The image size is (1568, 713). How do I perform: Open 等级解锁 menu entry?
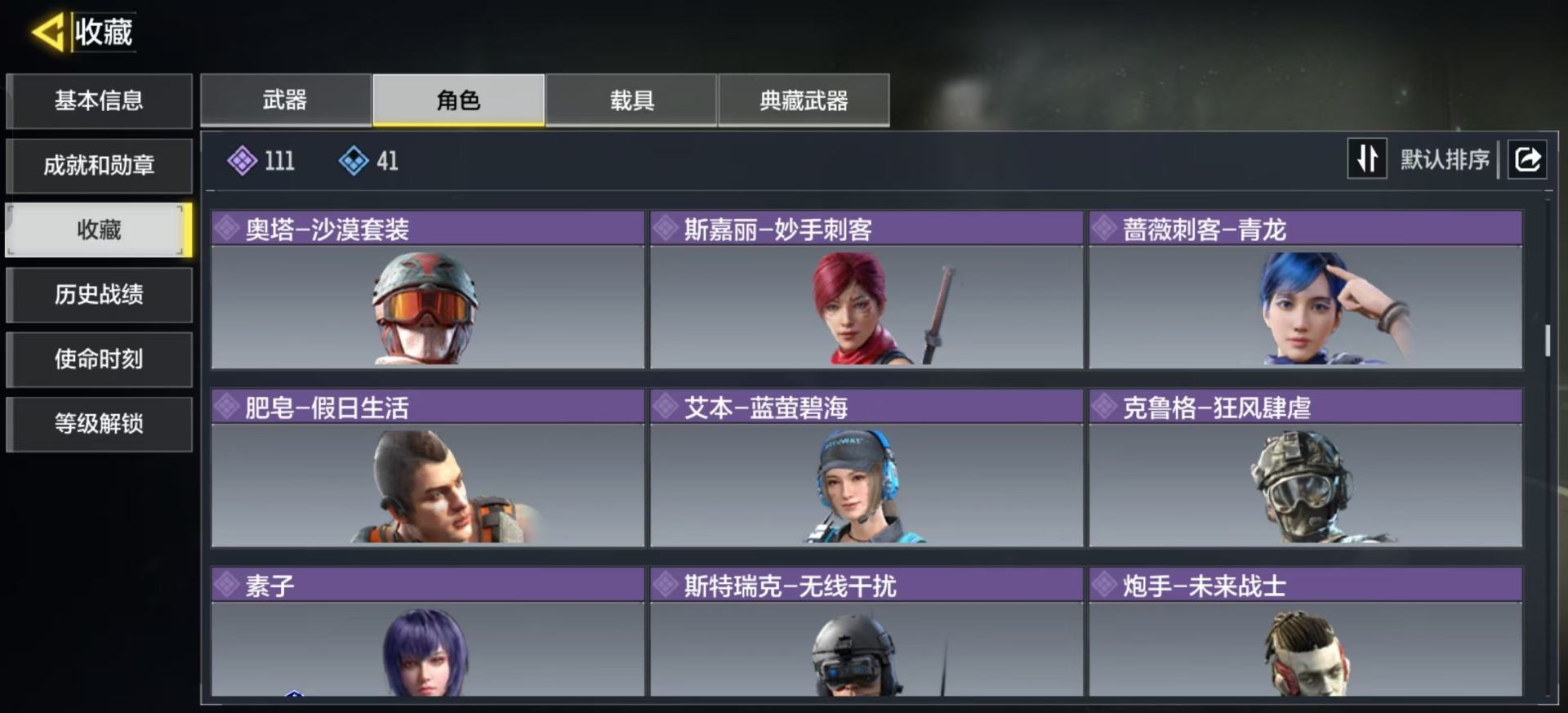[x=99, y=423]
